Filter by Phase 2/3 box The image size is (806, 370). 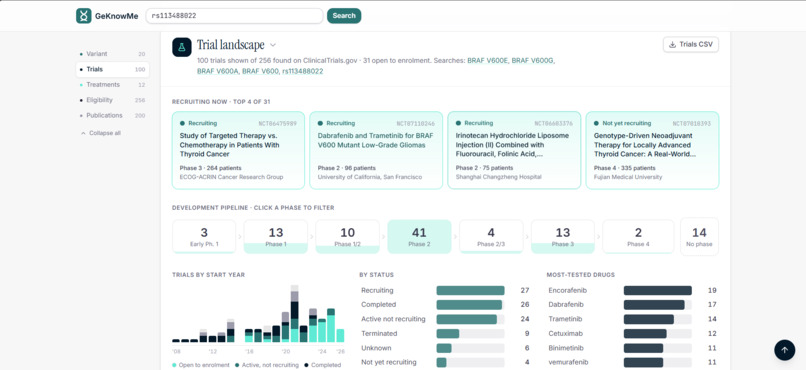(x=491, y=236)
